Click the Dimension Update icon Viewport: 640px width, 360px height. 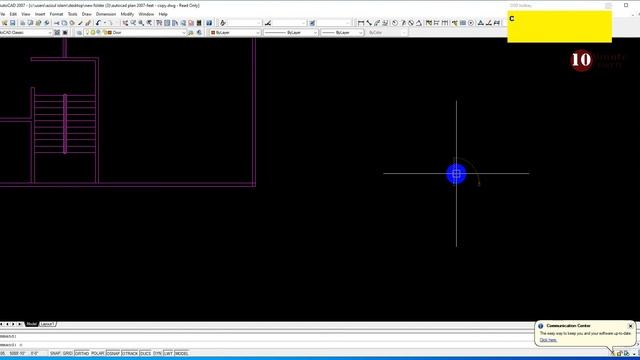(x=497, y=23)
